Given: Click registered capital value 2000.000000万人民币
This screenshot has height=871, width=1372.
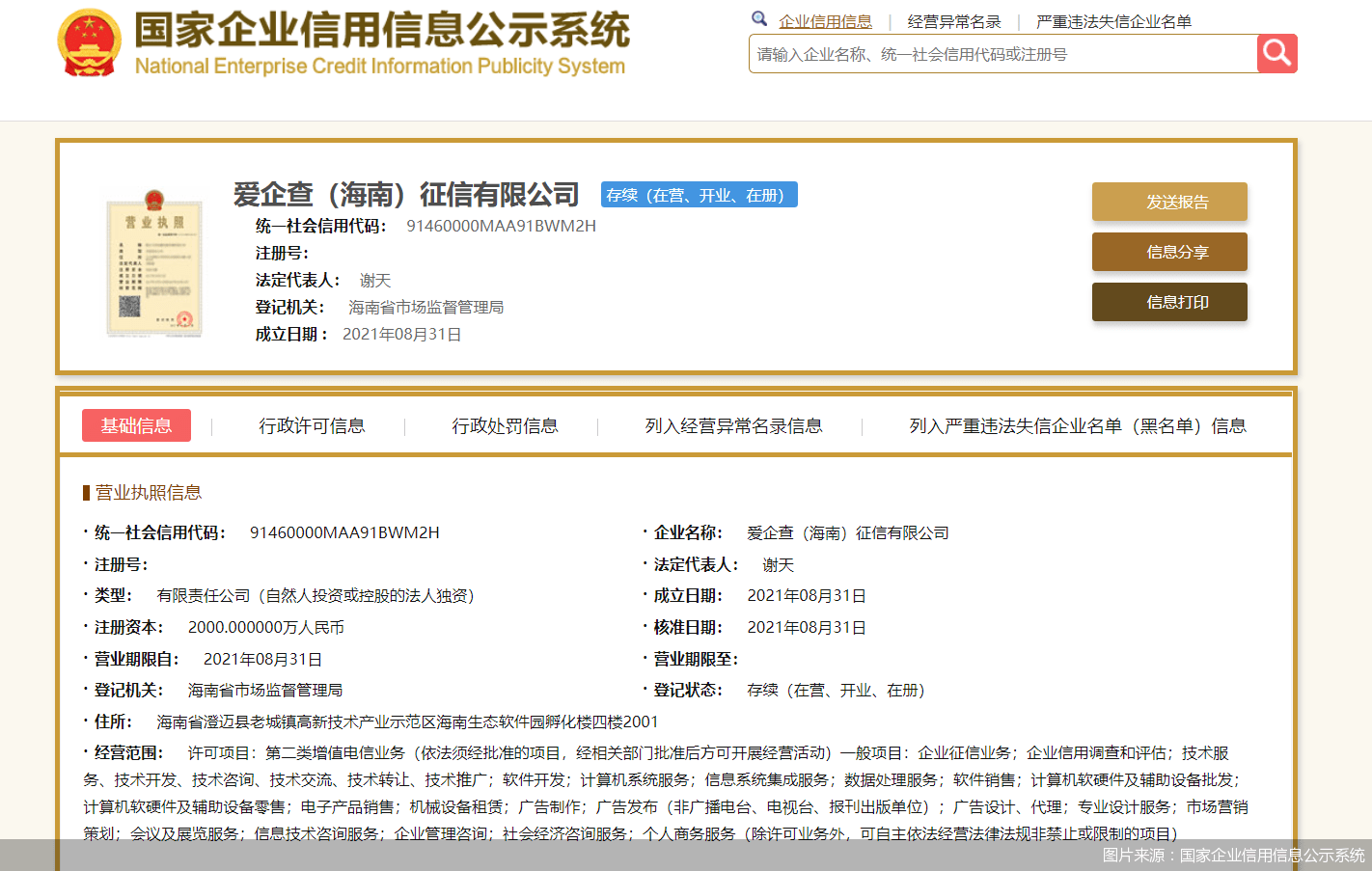Looking at the screenshot, I should pos(266,628).
